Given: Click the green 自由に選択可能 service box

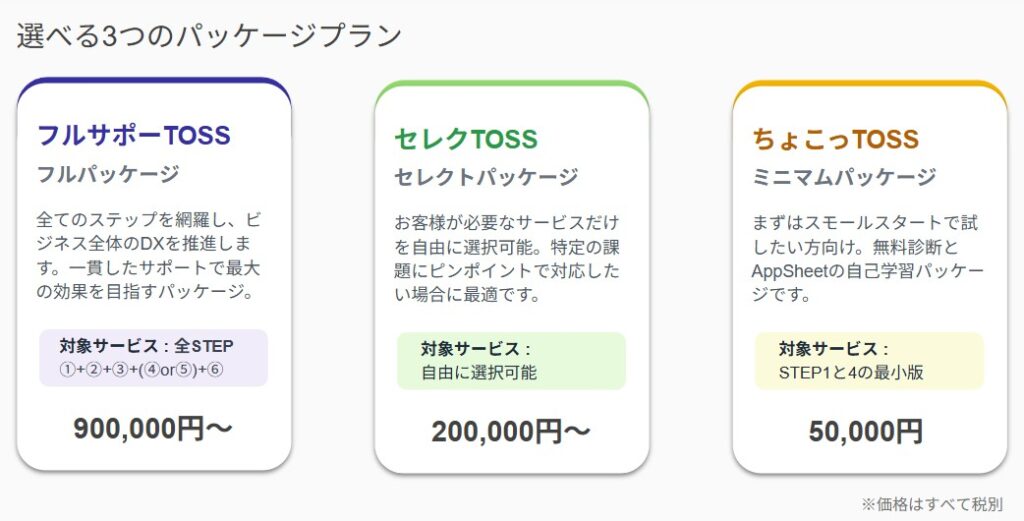Looking at the screenshot, I should [511, 361].
